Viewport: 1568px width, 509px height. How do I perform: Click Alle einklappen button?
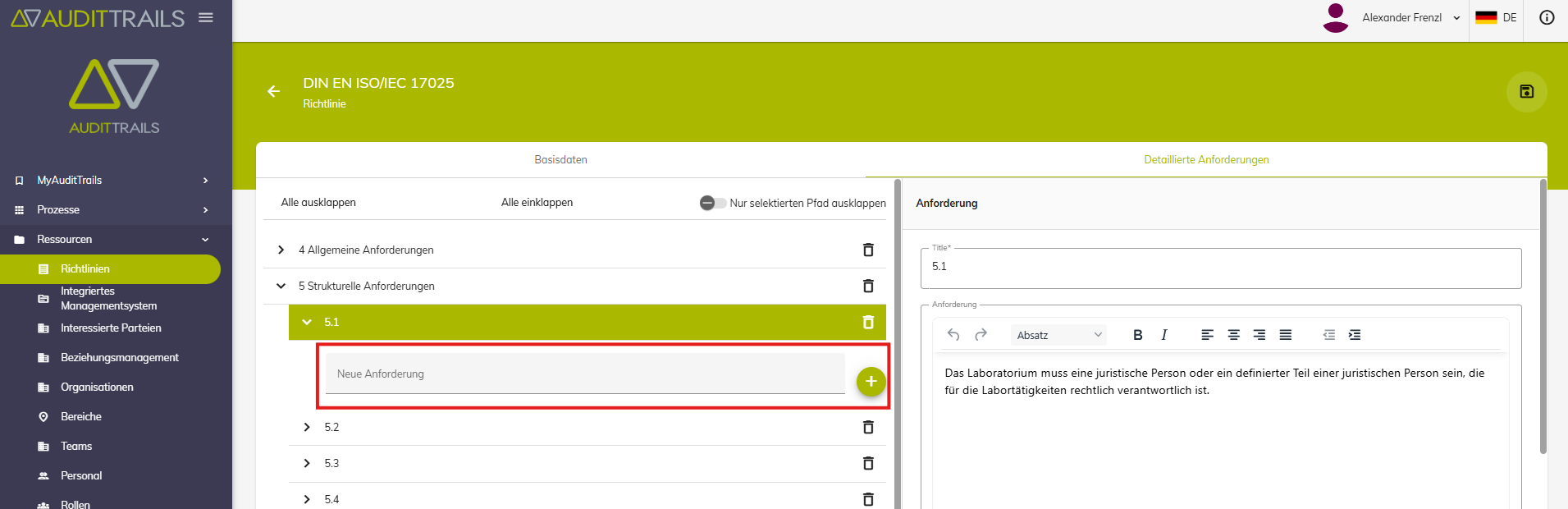pos(537,202)
